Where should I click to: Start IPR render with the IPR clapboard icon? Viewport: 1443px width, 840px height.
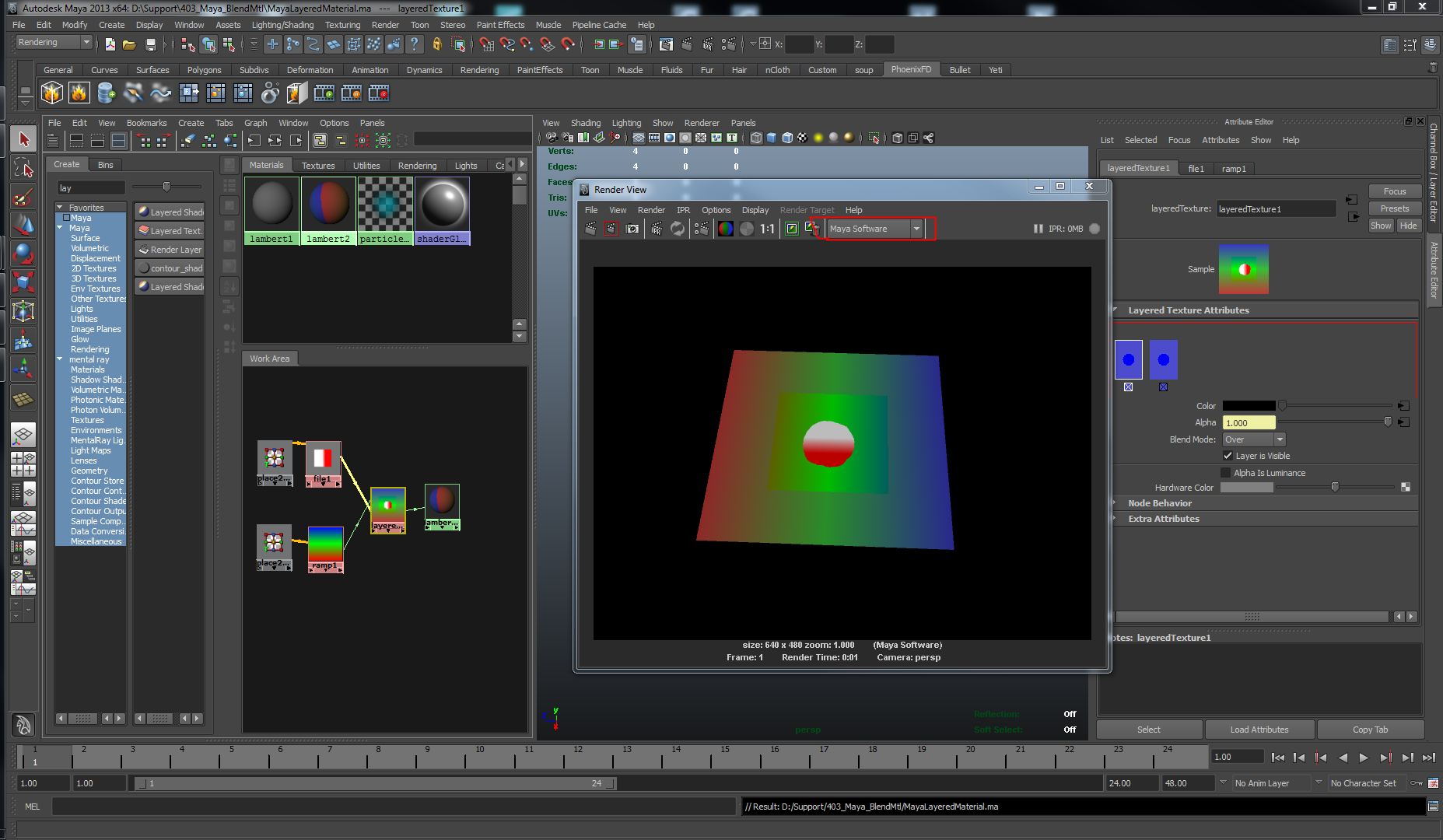point(657,229)
